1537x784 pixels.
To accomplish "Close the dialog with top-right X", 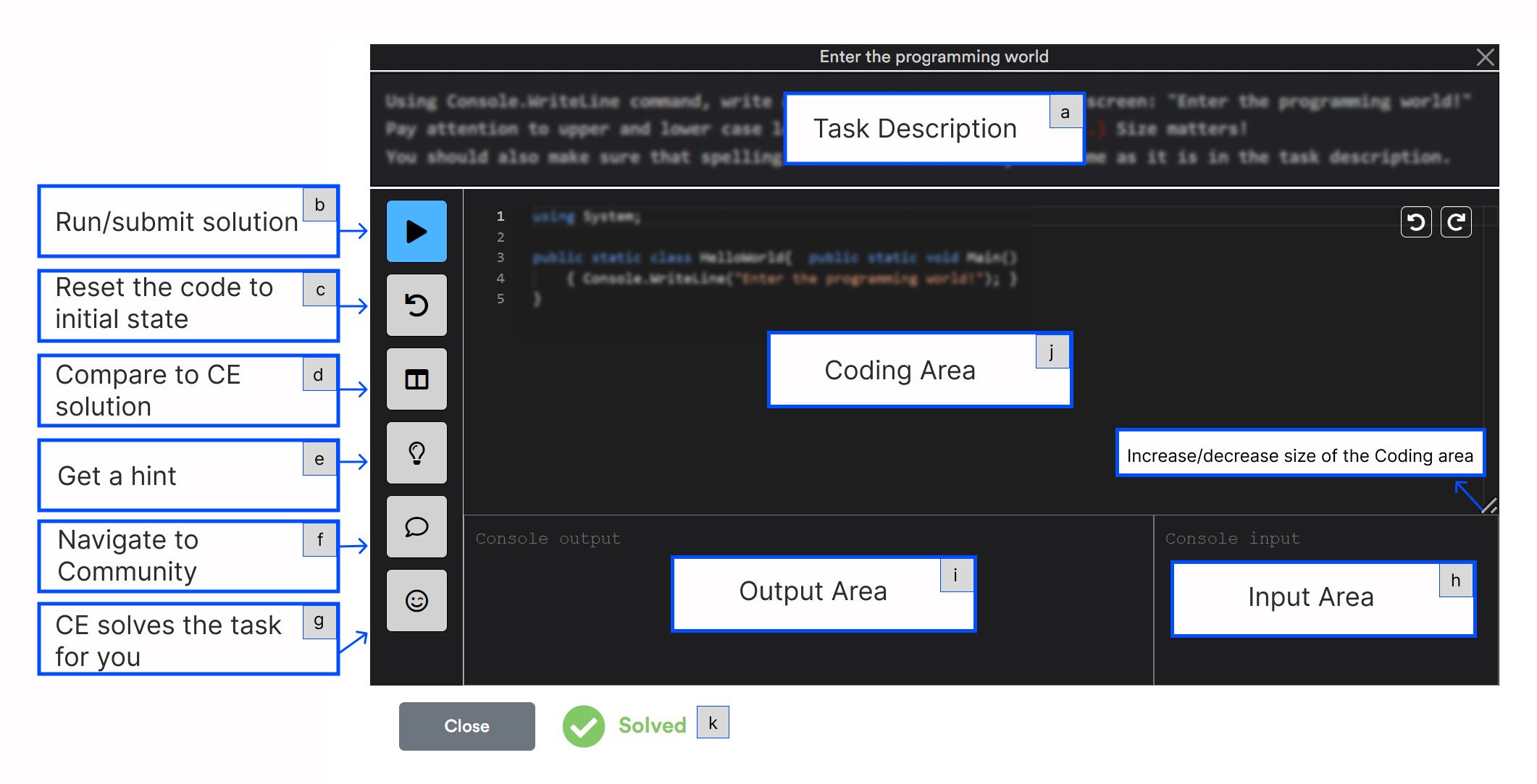I will [1485, 57].
